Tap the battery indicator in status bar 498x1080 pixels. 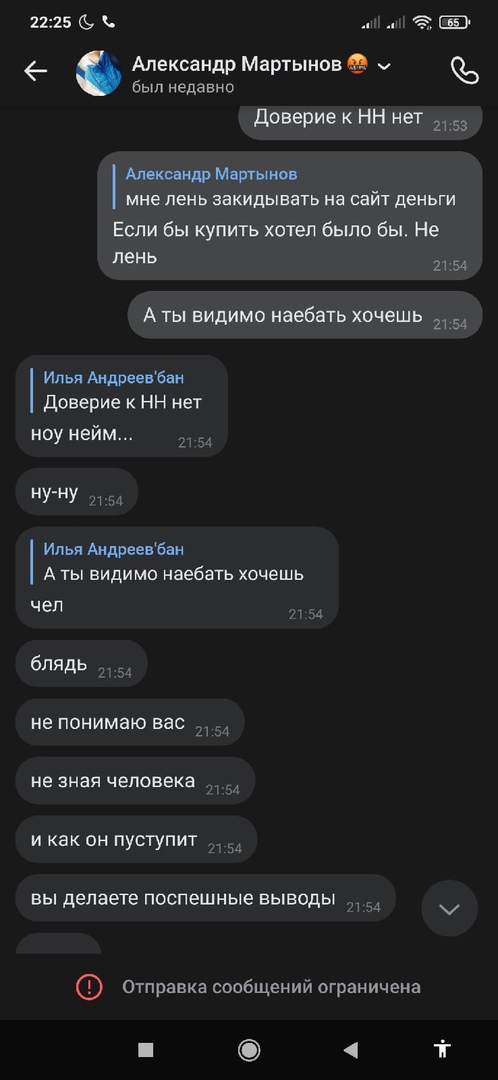pos(455,22)
